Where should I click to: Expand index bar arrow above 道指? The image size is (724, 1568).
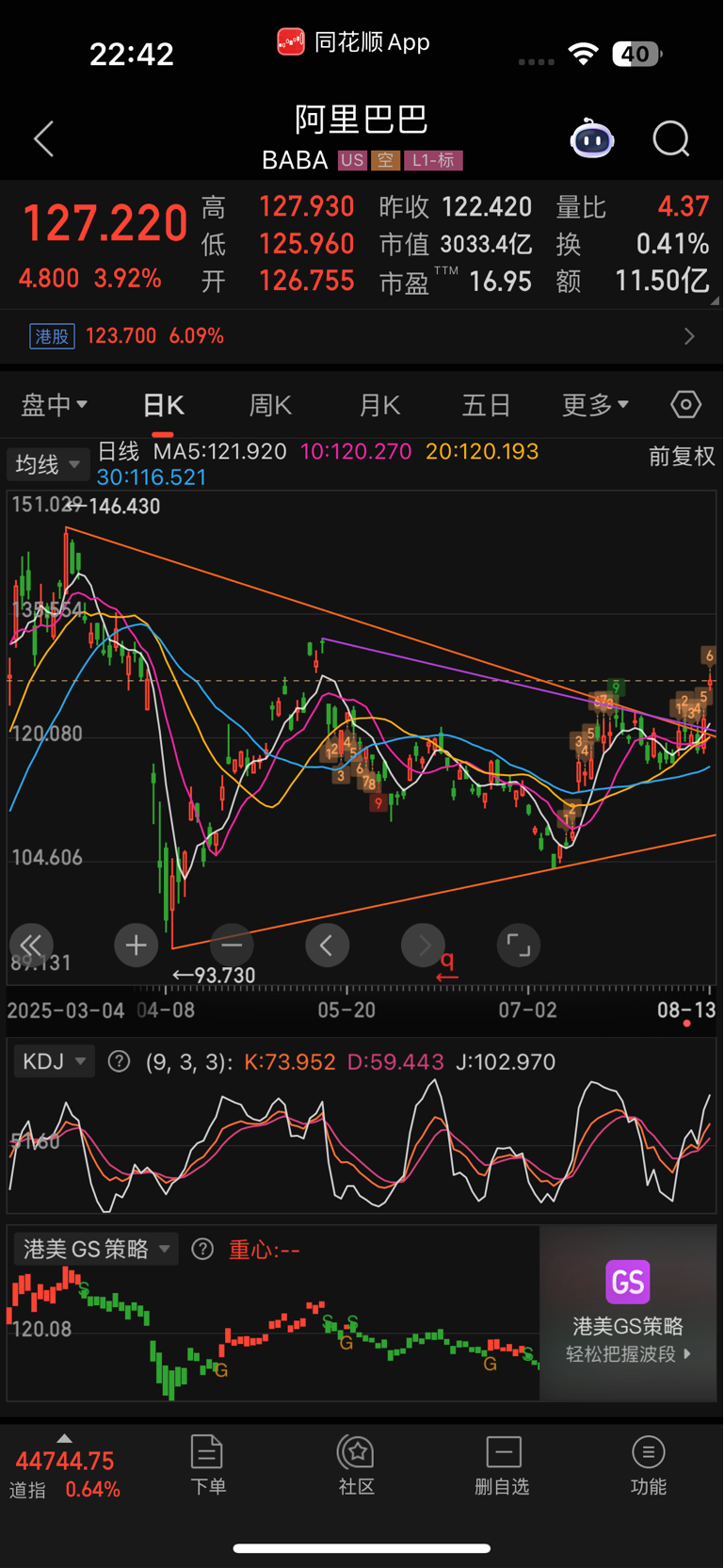tap(64, 1438)
